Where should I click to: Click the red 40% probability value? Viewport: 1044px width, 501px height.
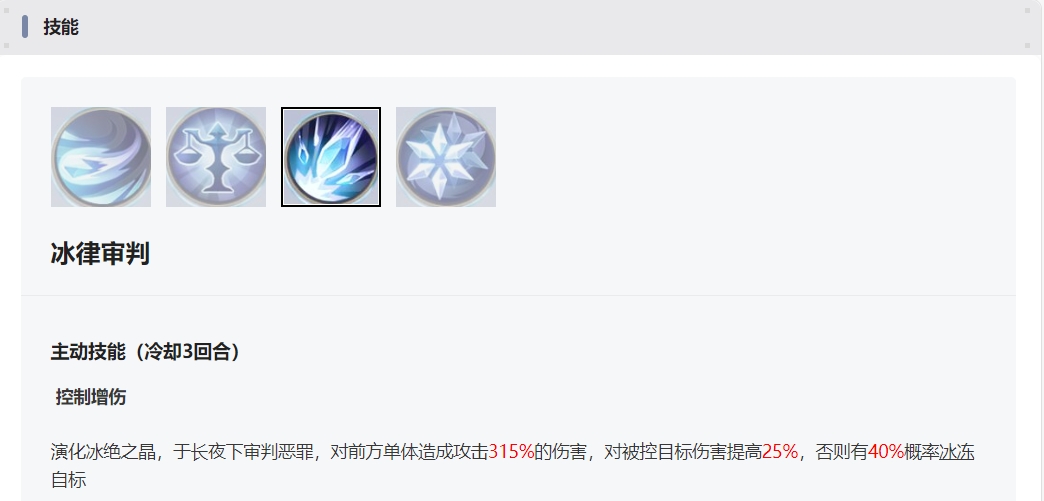(x=886, y=452)
